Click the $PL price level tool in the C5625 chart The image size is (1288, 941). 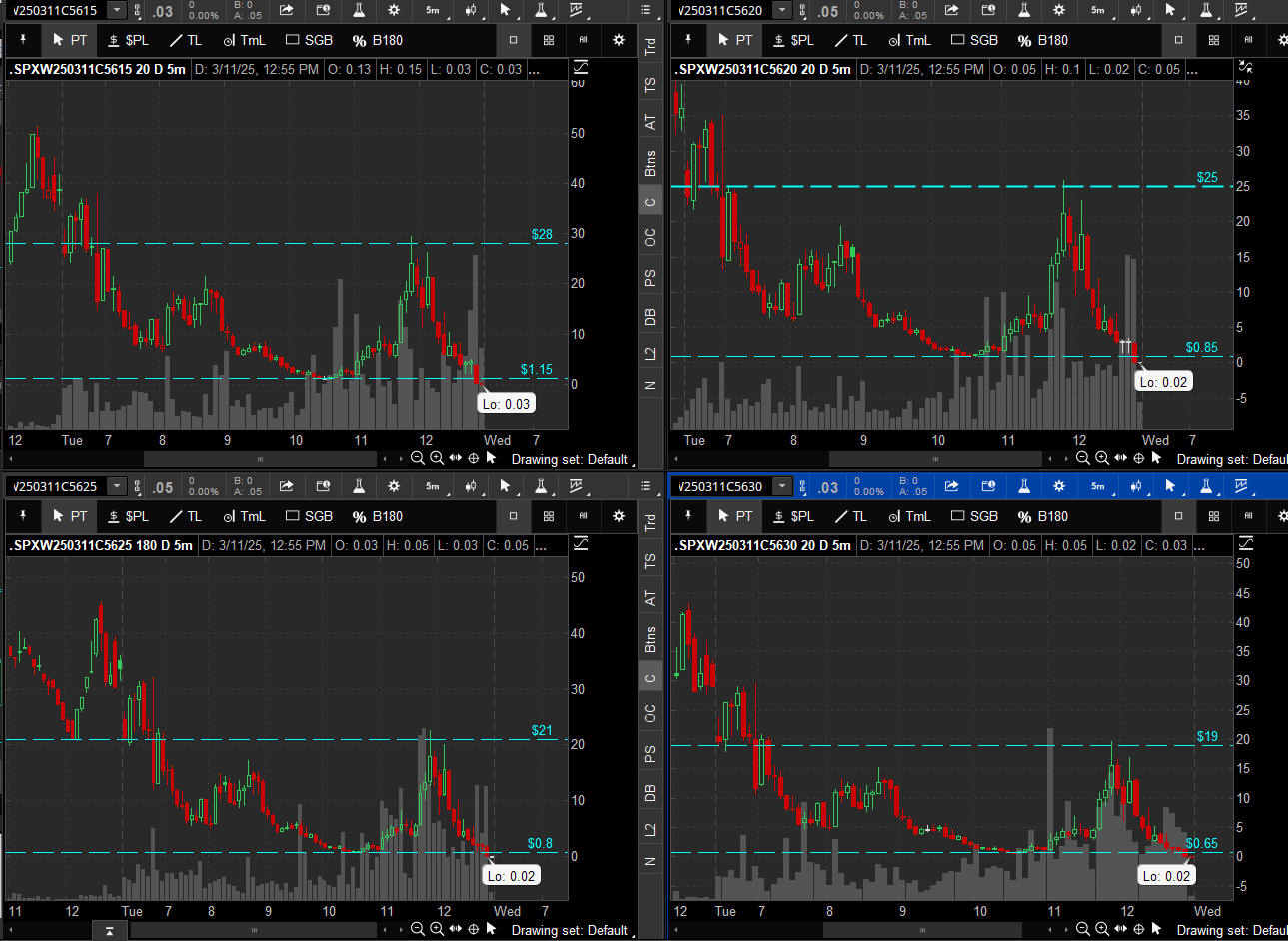(127, 516)
